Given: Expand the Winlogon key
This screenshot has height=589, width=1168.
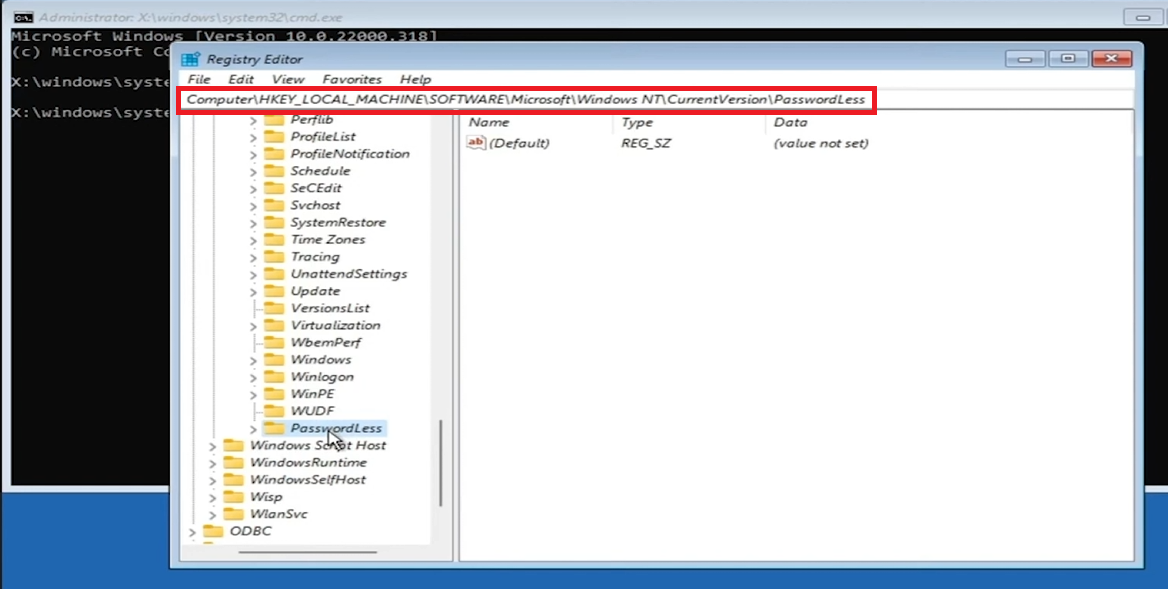Looking at the screenshot, I should pos(253,377).
